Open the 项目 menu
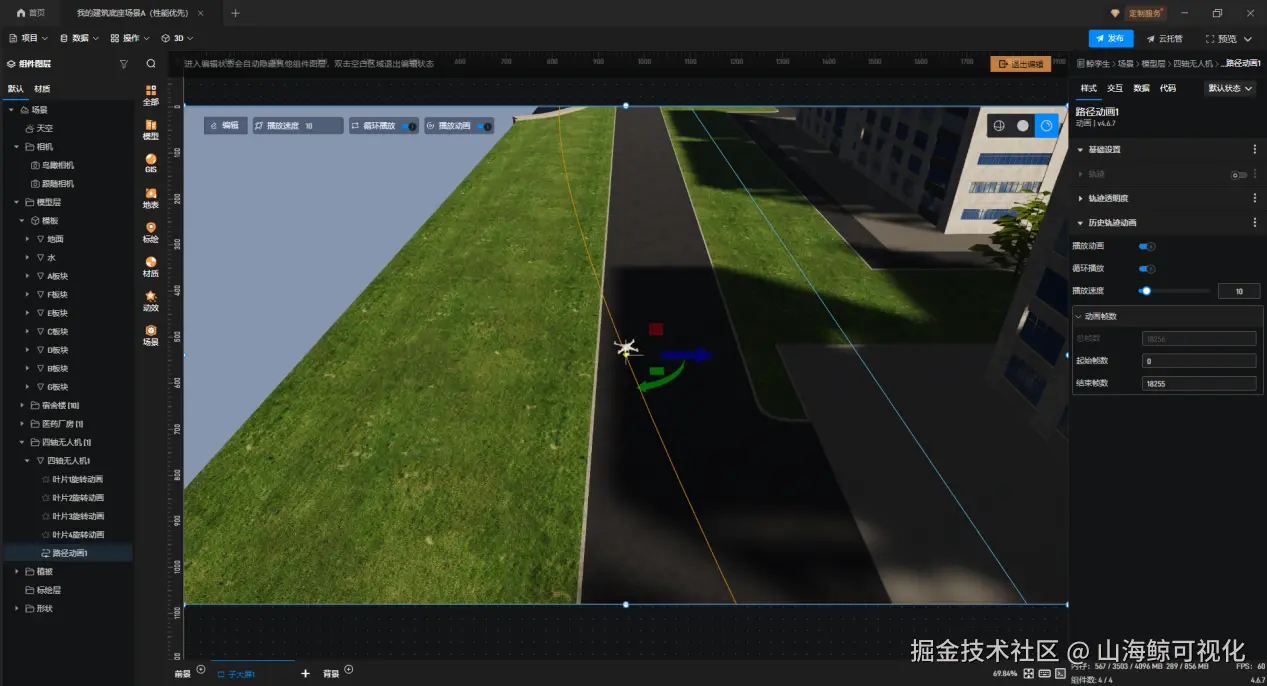Image resolution: width=1267 pixels, height=686 pixels. (28, 38)
